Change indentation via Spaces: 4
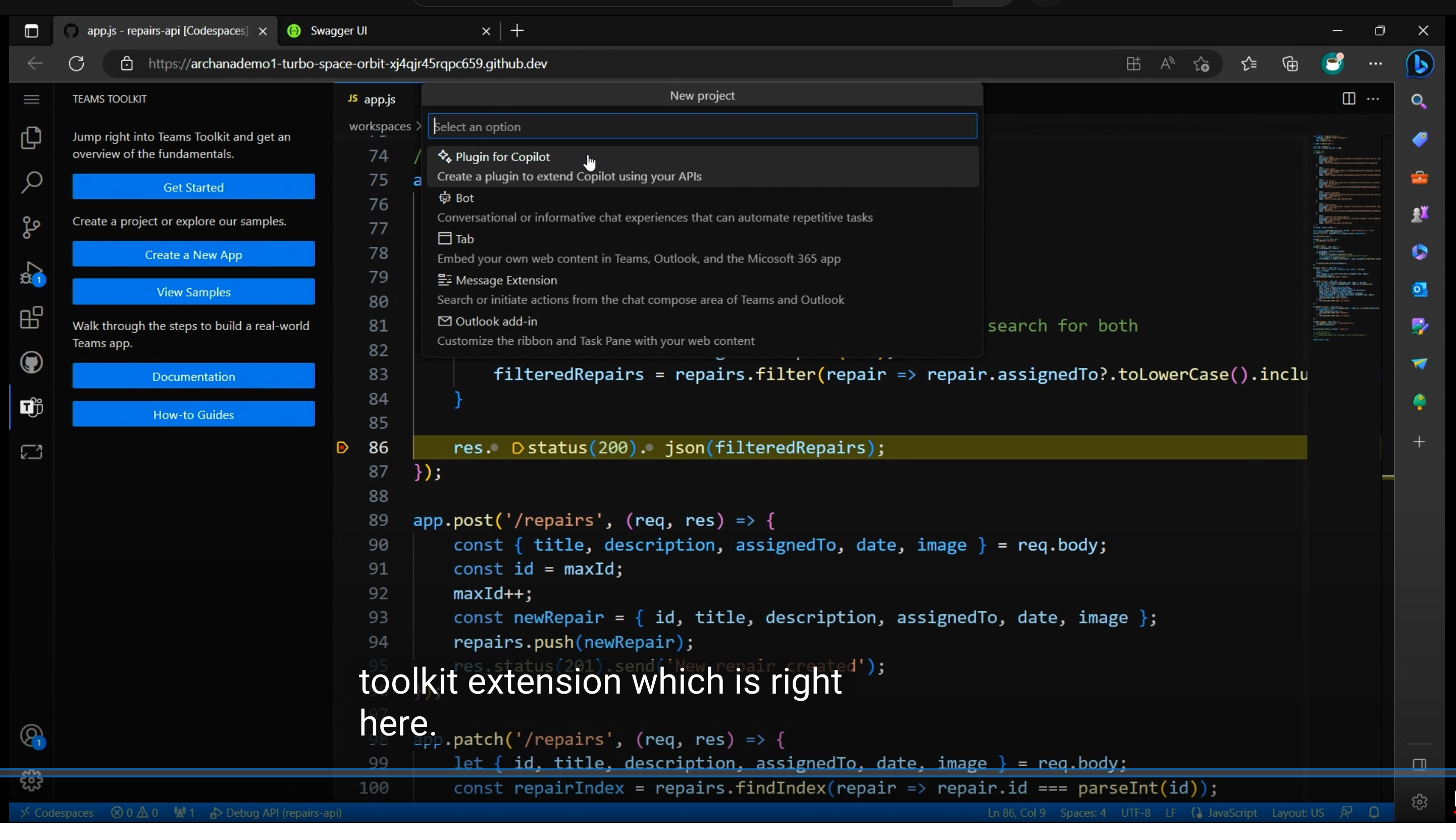The image size is (1456, 840). click(x=1083, y=813)
